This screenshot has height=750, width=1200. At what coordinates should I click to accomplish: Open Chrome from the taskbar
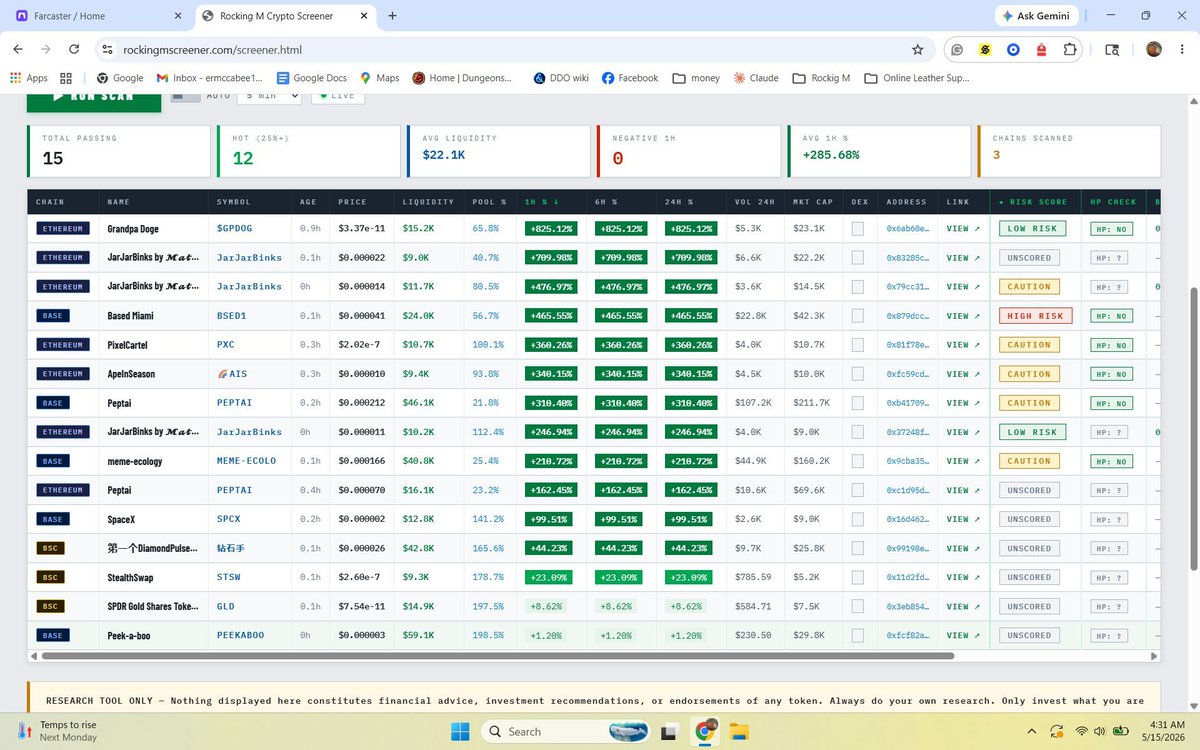click(704, 731)
